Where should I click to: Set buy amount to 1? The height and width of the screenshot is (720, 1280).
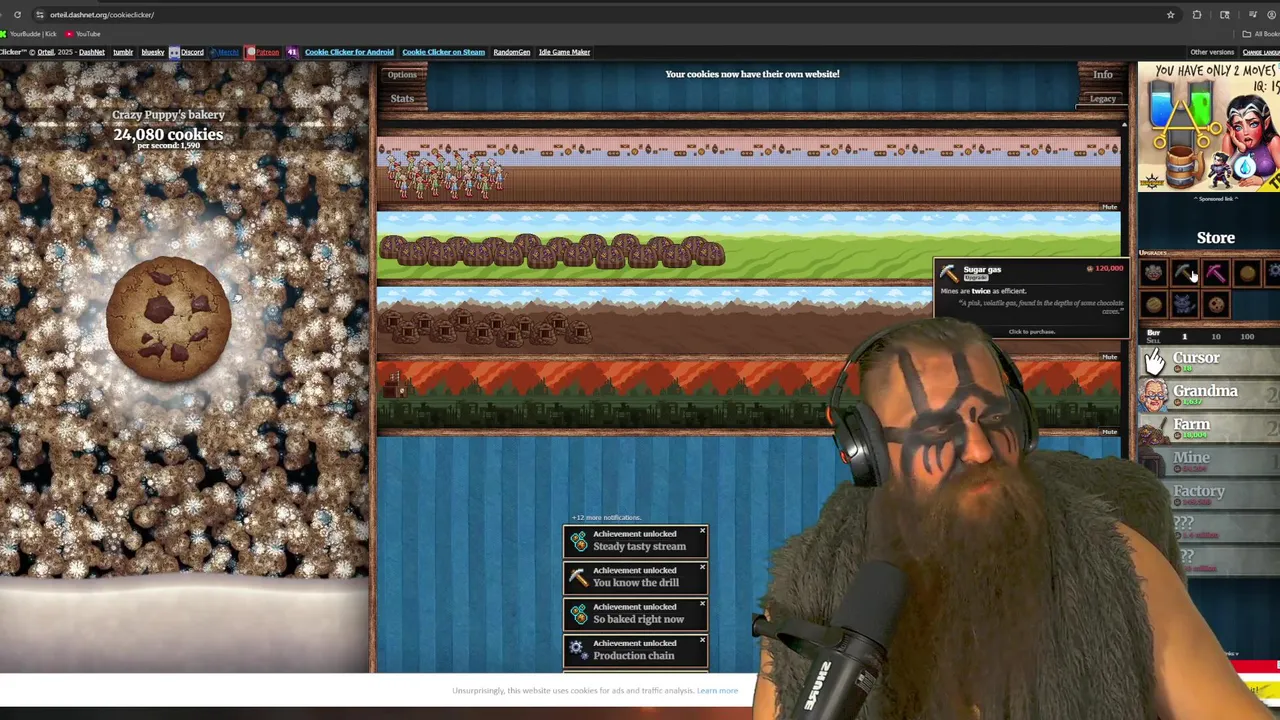1185,337
